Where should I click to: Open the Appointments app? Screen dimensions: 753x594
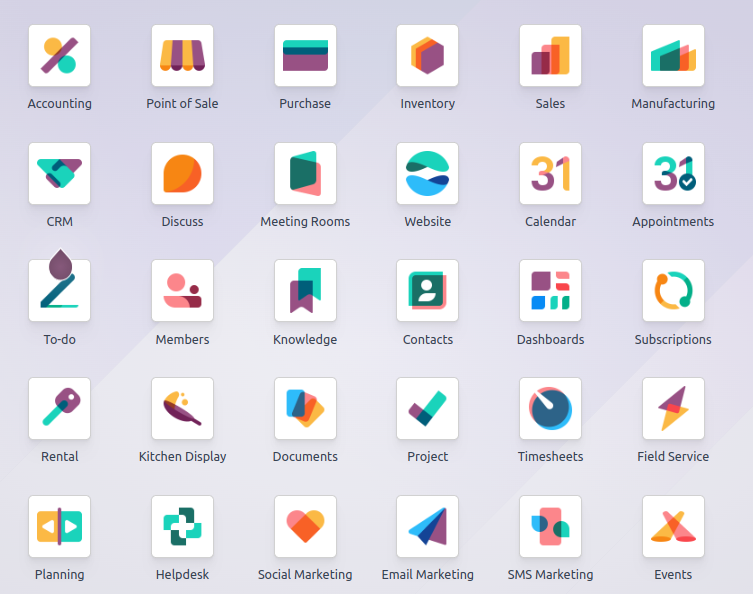(x=673, y=174)
